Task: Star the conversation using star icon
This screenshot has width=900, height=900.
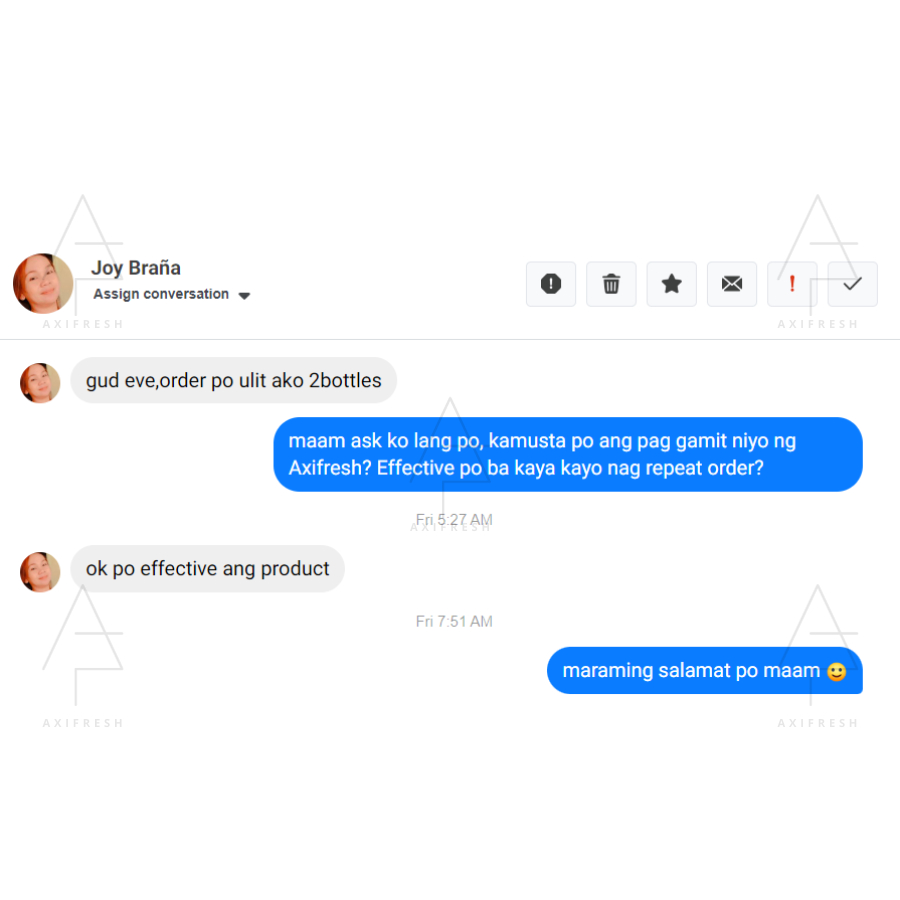Action: tap(672, 284)
